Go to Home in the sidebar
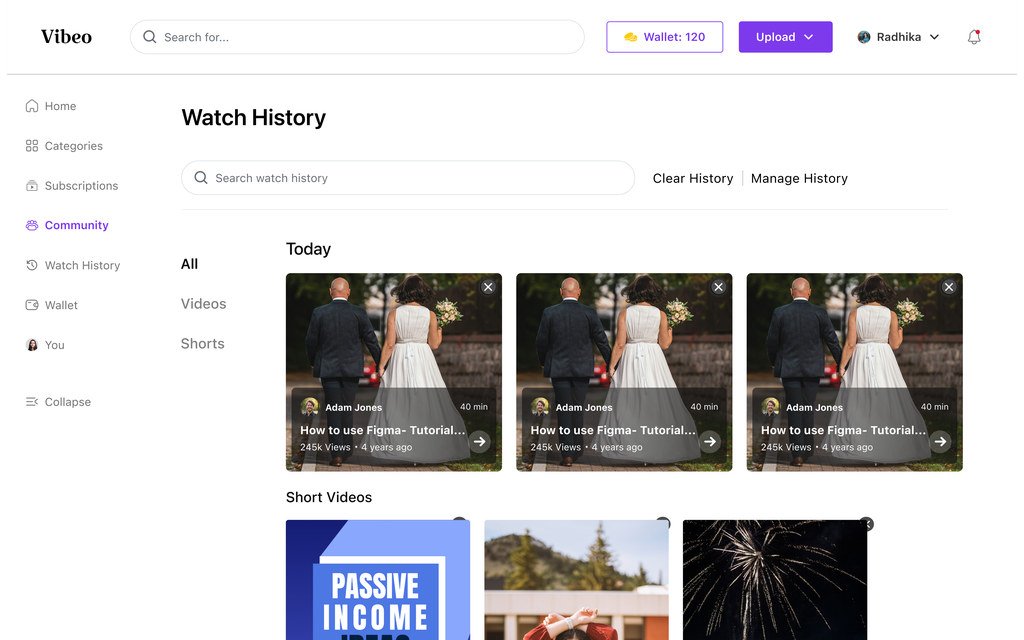This screenshot has width=1024, height=640. point(51,106)
